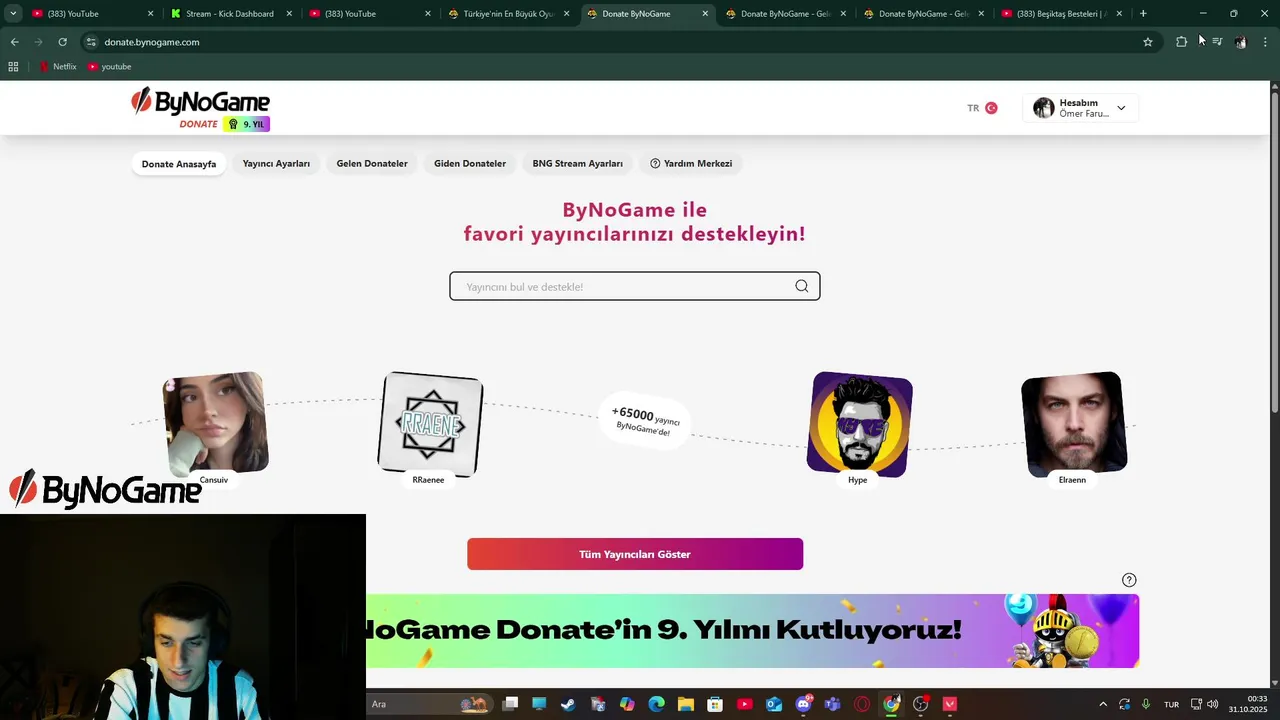1280x720 pixels.
Task: Go to the Giden Donateler tab
Action: click(x=470, y=163)
